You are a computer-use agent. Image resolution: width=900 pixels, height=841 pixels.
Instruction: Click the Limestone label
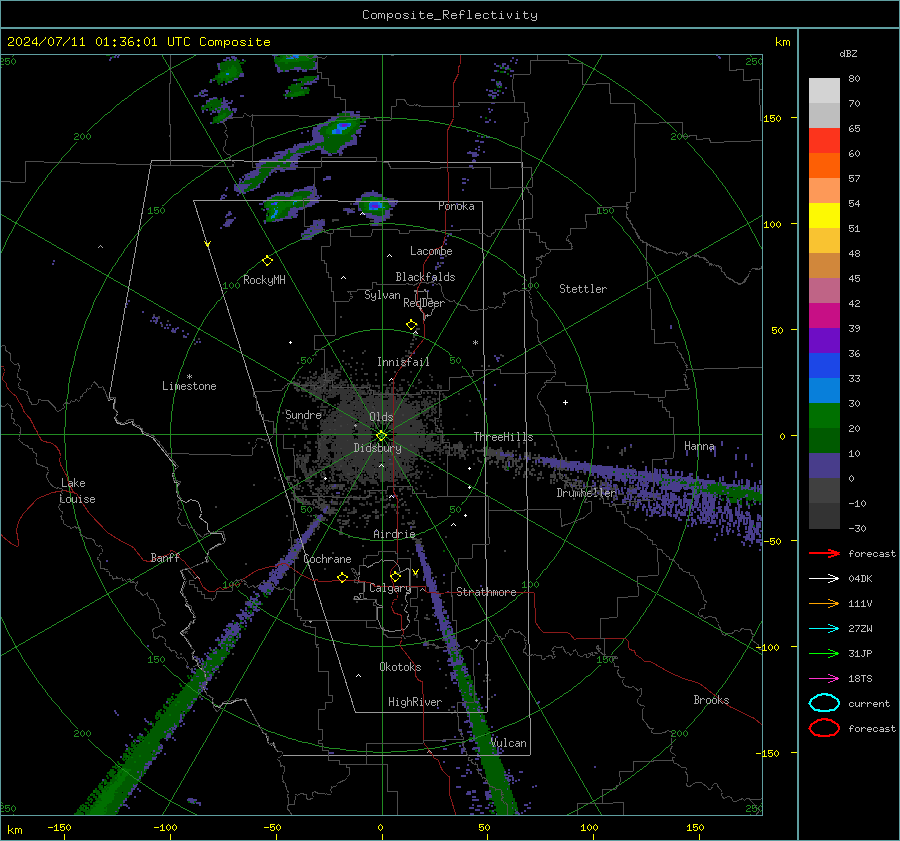[189, 386]
